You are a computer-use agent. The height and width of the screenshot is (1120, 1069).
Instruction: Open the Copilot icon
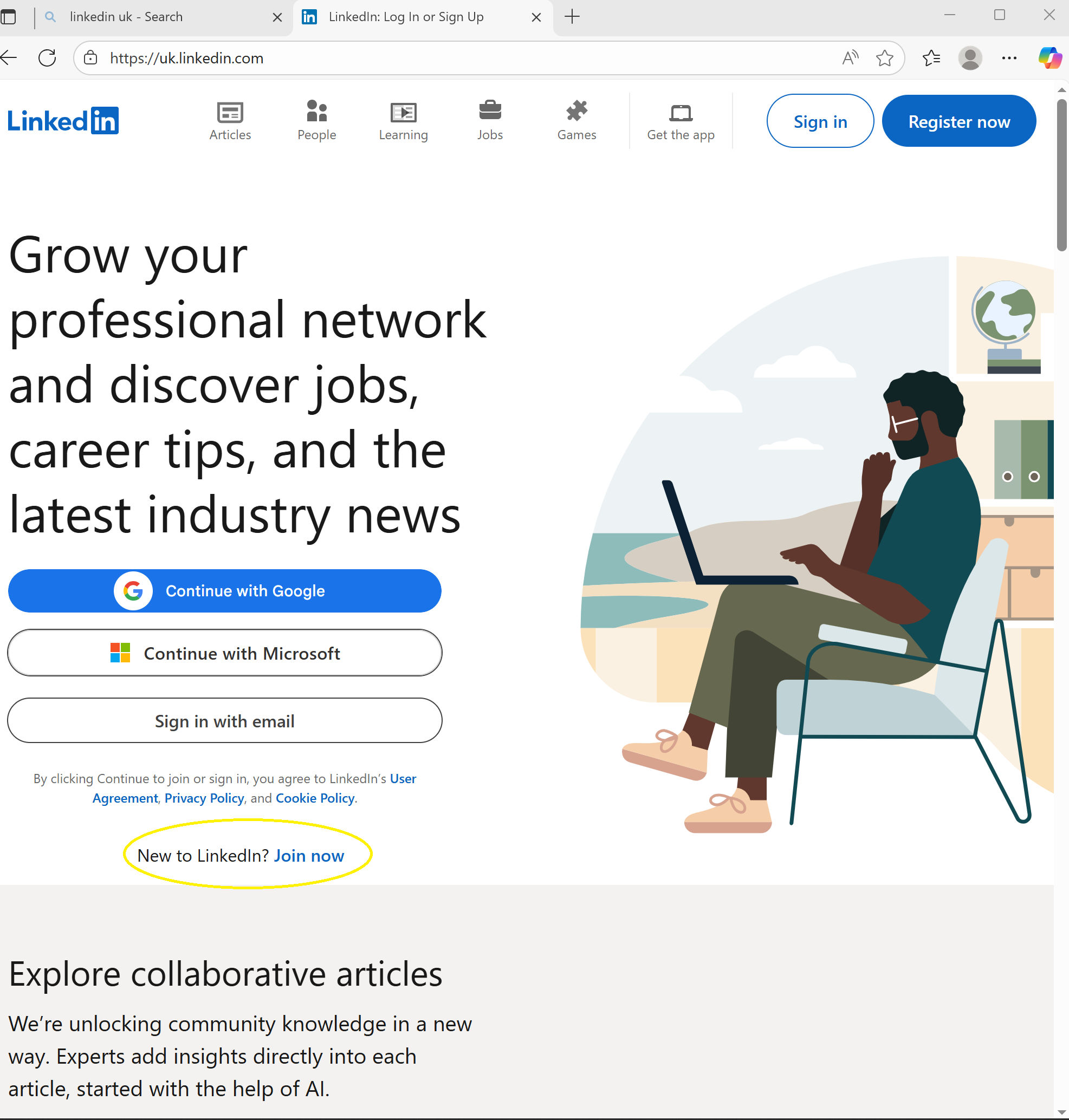[x=1049, y=57]
